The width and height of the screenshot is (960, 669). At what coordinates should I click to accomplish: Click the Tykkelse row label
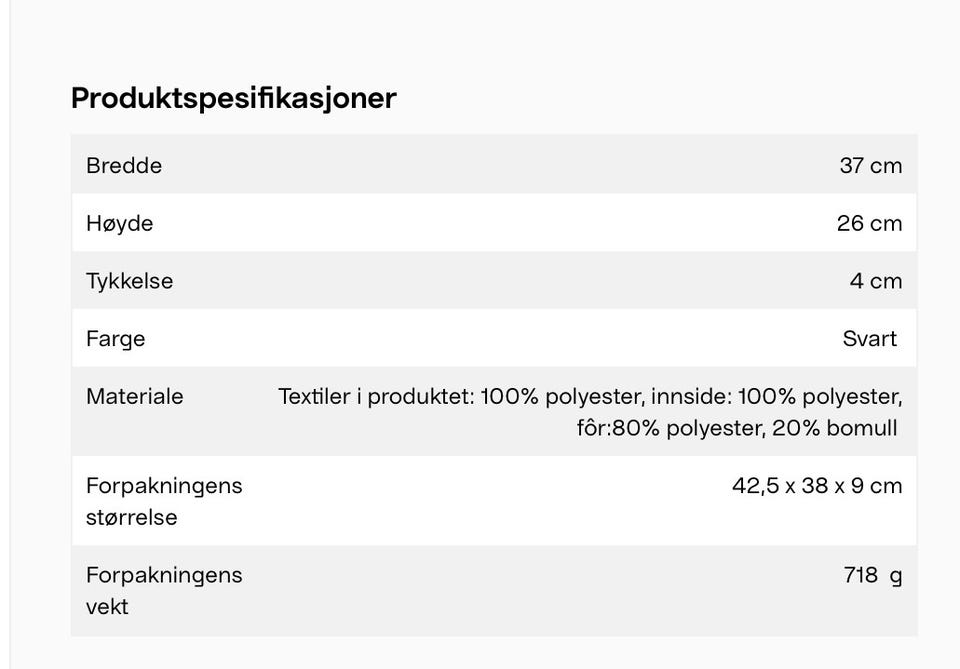(129, 281)
